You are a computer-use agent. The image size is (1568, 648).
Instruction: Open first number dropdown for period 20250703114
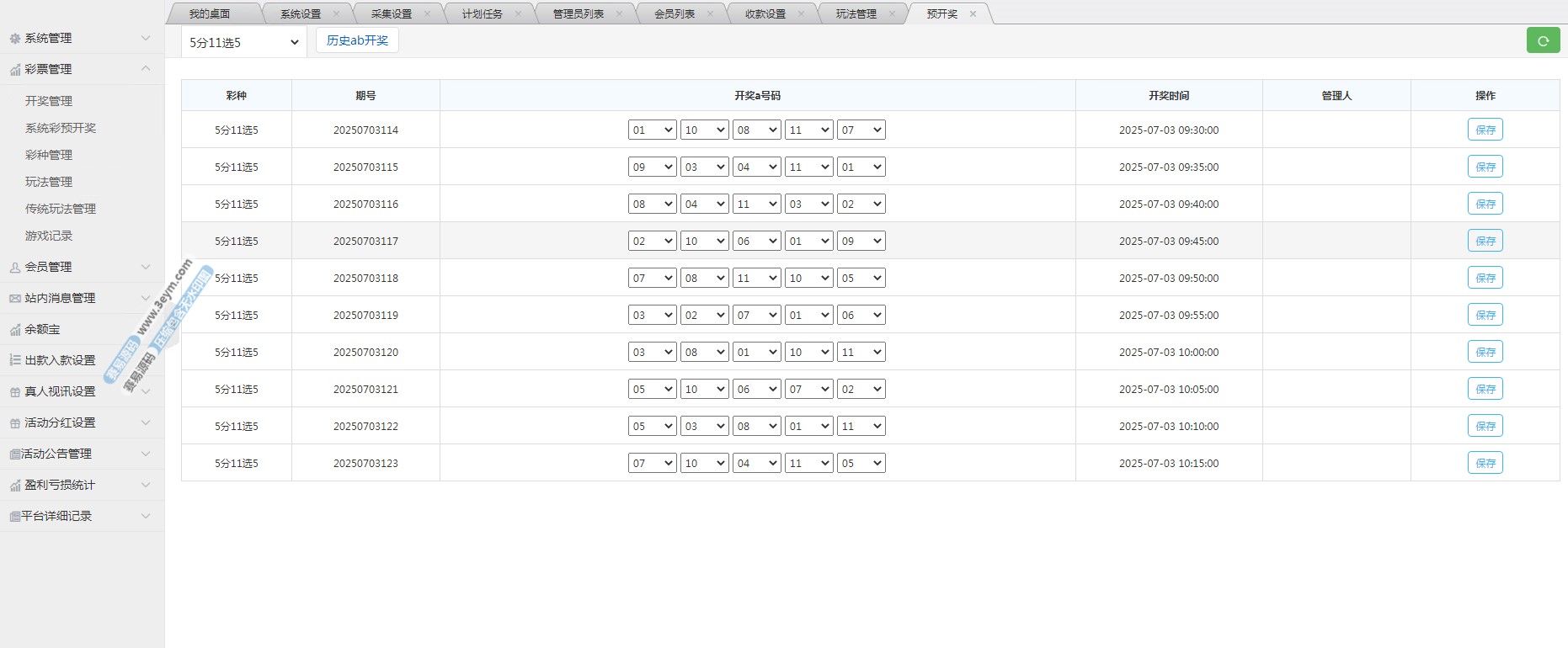click(x=652, y=130)
